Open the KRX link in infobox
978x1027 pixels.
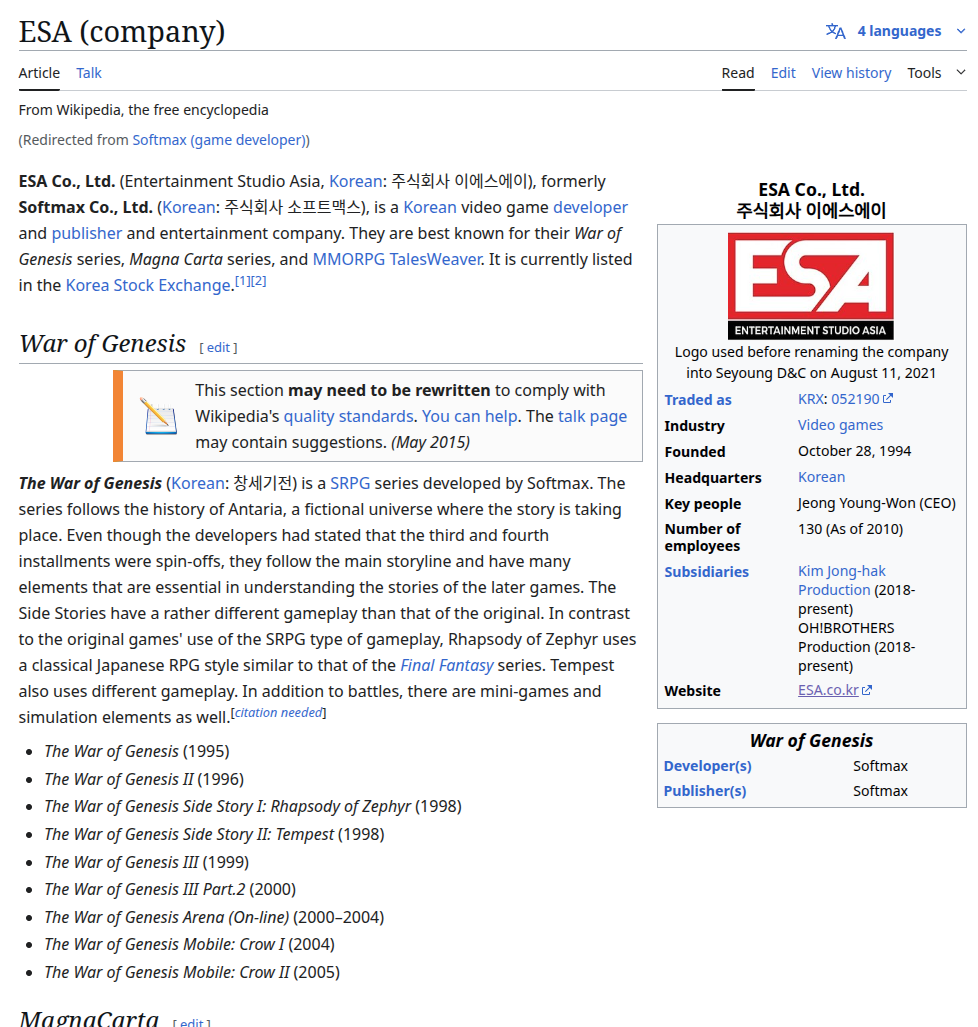click(x=810, y=400)
